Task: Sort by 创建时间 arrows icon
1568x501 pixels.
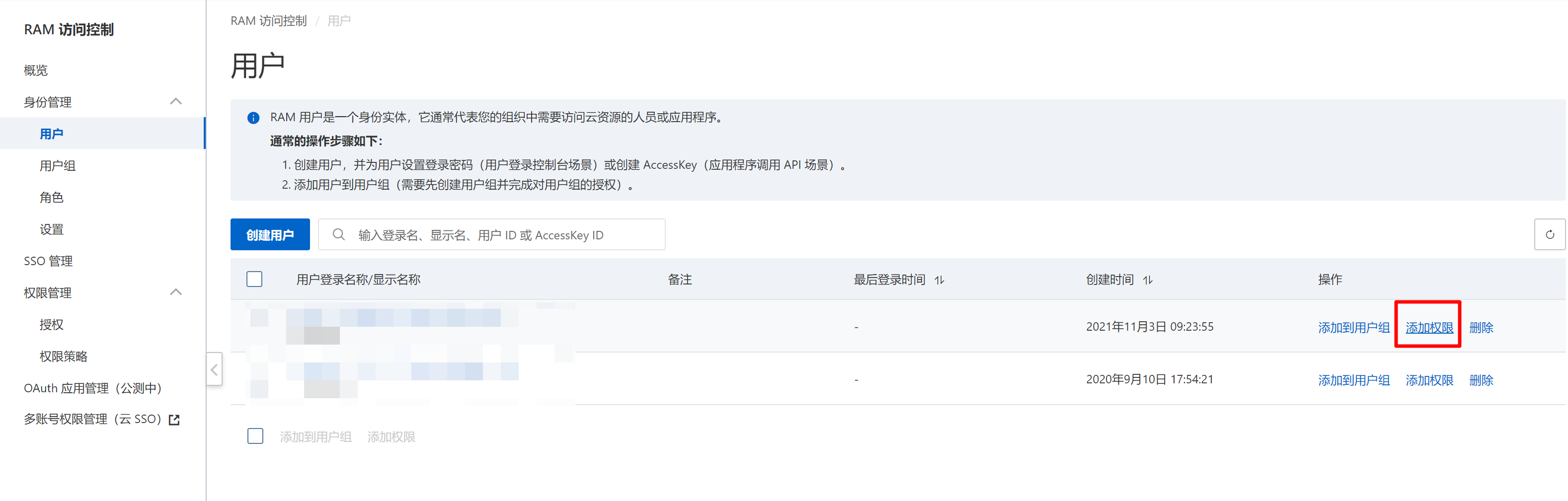Action: 1147,280
